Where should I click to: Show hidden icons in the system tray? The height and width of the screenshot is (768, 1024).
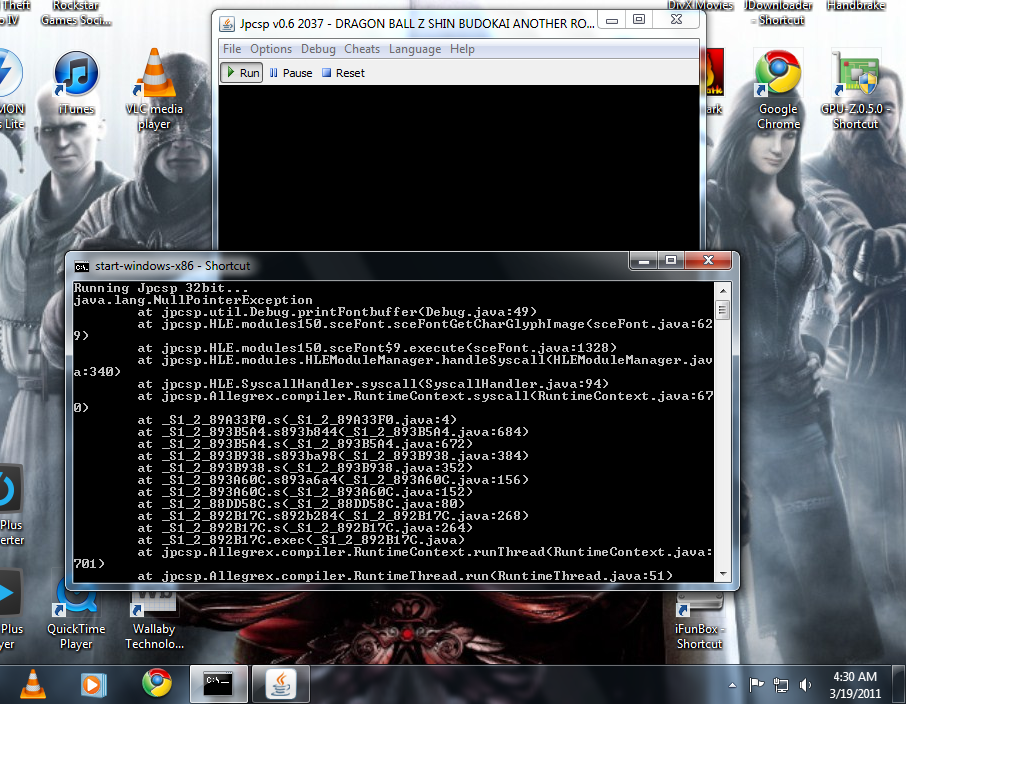click(x=732, y=685)
